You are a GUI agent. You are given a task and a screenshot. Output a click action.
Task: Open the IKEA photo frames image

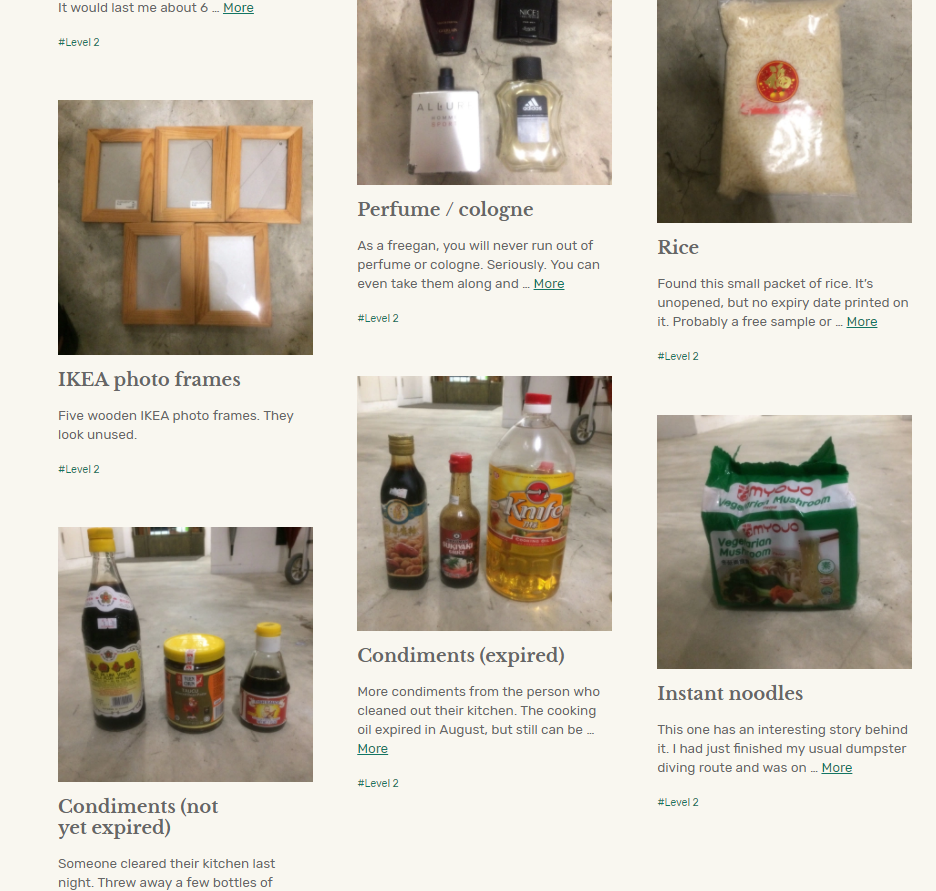coord(185,227)
